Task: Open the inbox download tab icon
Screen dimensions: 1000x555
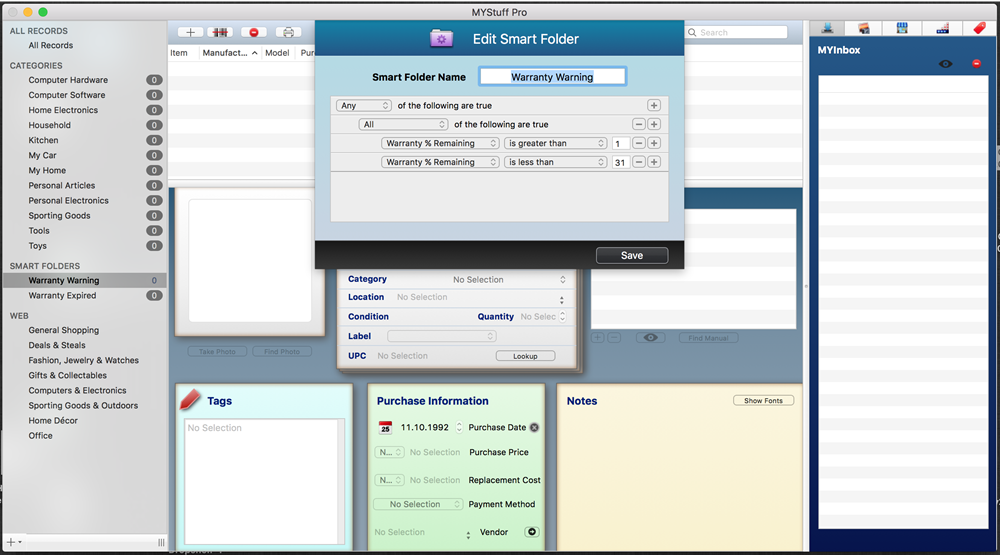Action: coord(827,28)
